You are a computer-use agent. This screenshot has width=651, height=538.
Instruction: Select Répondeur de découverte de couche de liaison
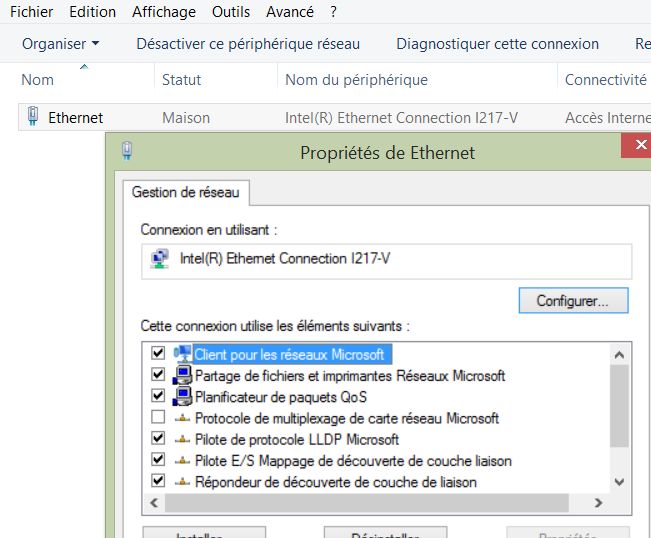335,482
